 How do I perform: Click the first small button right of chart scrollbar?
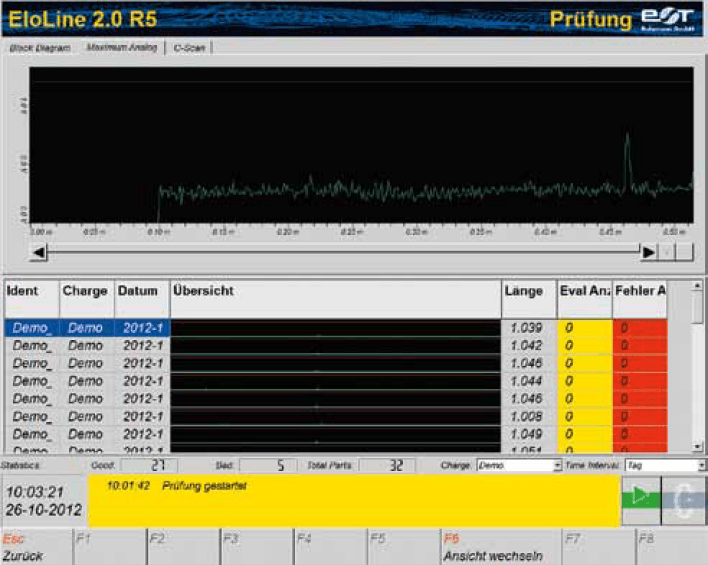(666, 252)
